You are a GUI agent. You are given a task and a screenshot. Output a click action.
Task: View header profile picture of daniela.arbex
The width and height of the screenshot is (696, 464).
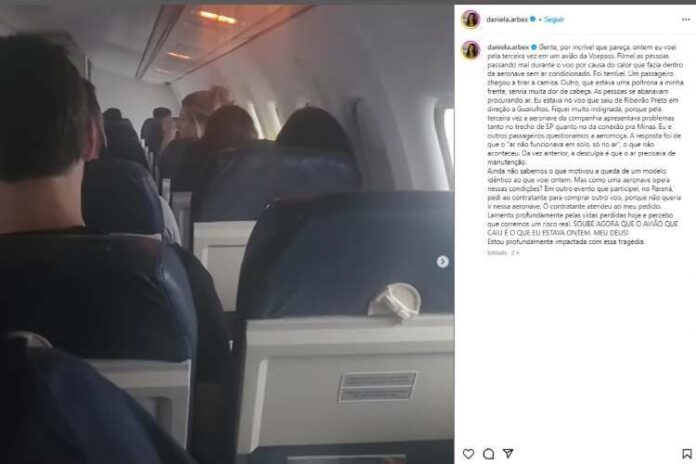pos(471,20)
